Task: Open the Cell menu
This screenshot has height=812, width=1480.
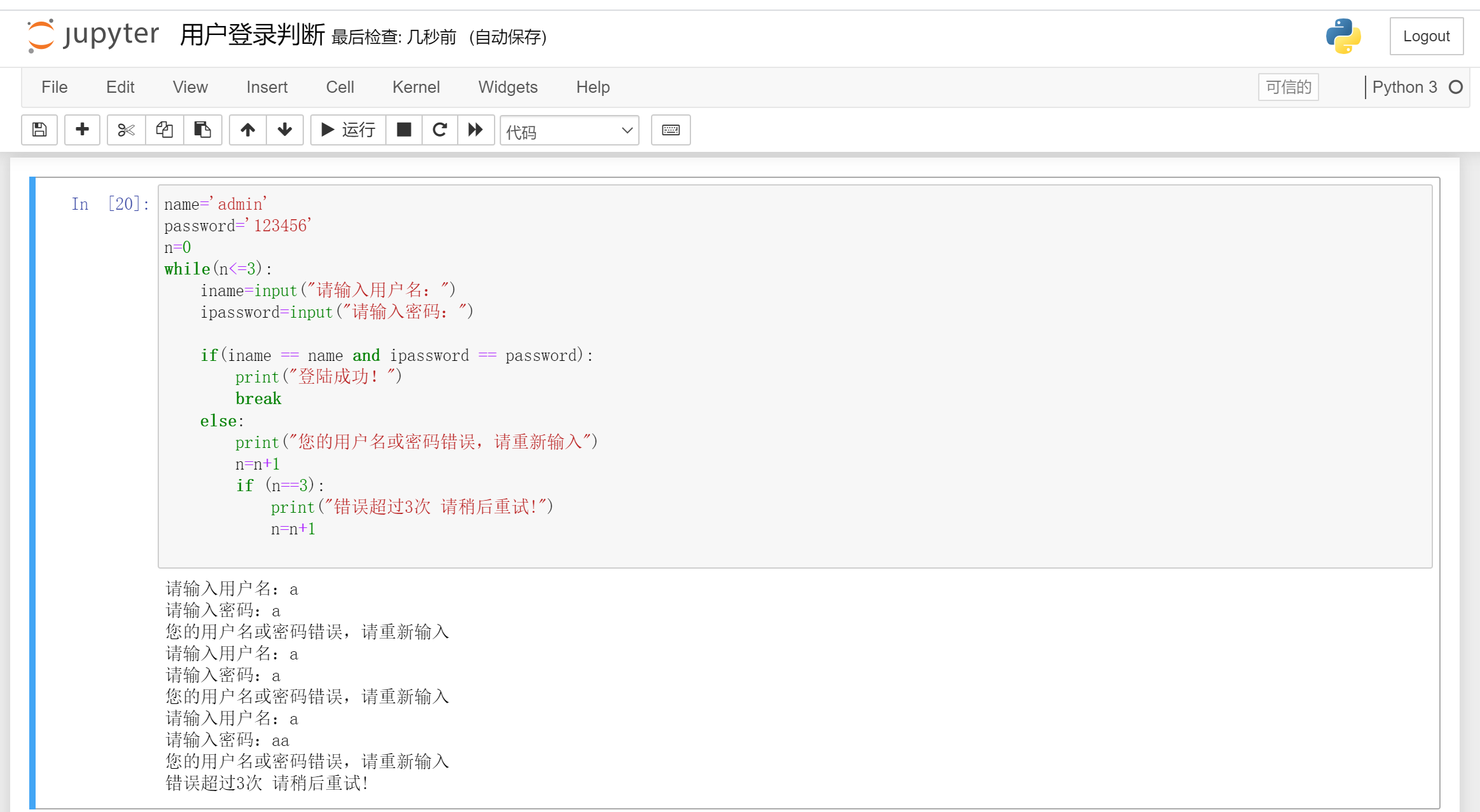Action: point(339,87)
